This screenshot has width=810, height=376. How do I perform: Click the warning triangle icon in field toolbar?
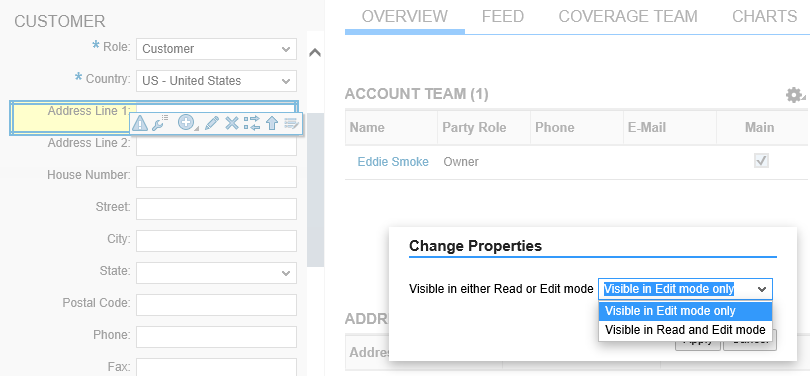pos(140,123)
